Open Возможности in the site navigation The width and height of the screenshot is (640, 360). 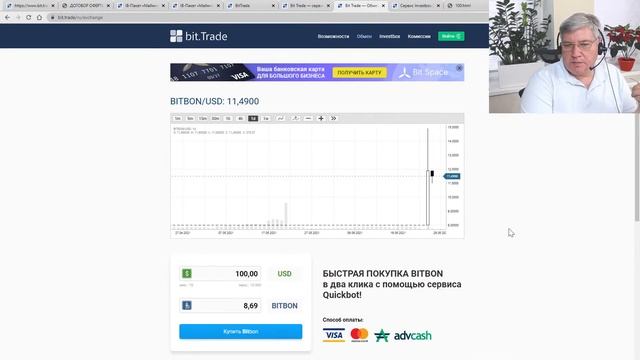pyautogui.click(x=333, y=36)
